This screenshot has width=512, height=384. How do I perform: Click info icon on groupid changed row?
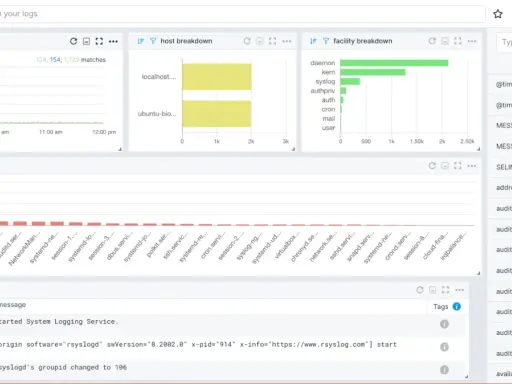pyautogui.click(x=444, y=370)
